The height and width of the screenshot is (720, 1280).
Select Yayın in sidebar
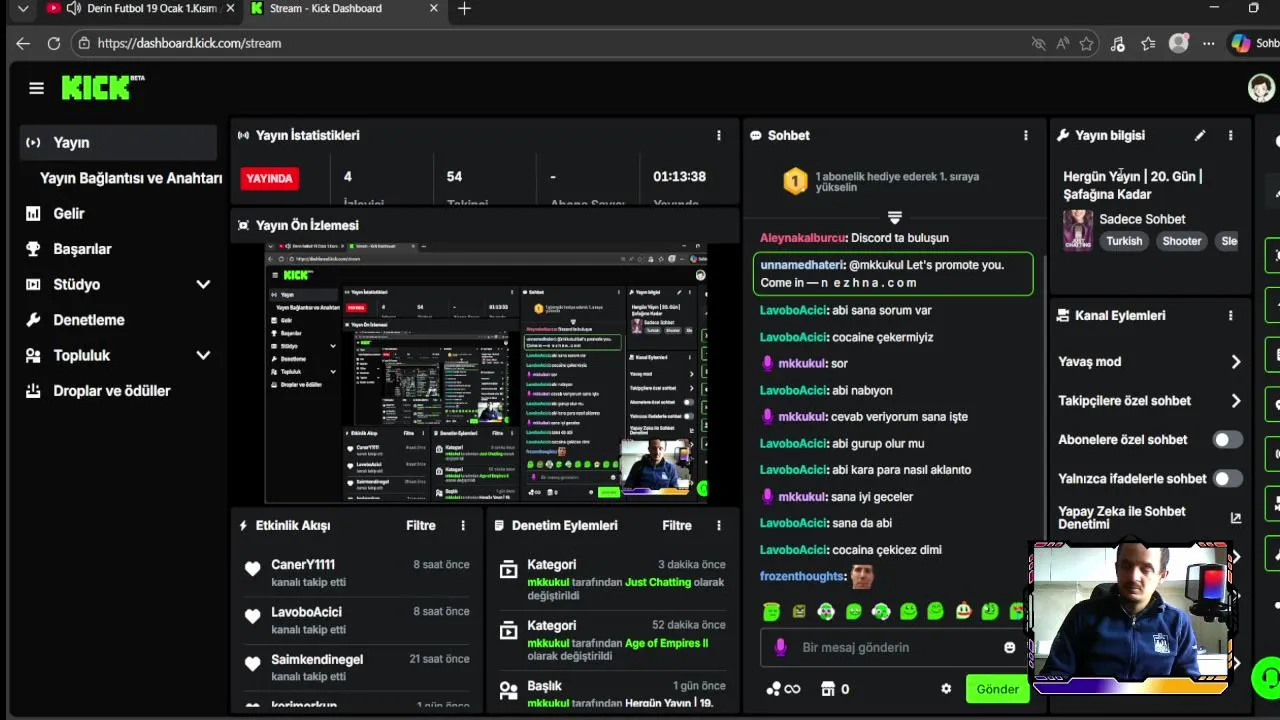click(x=119, y=142)
